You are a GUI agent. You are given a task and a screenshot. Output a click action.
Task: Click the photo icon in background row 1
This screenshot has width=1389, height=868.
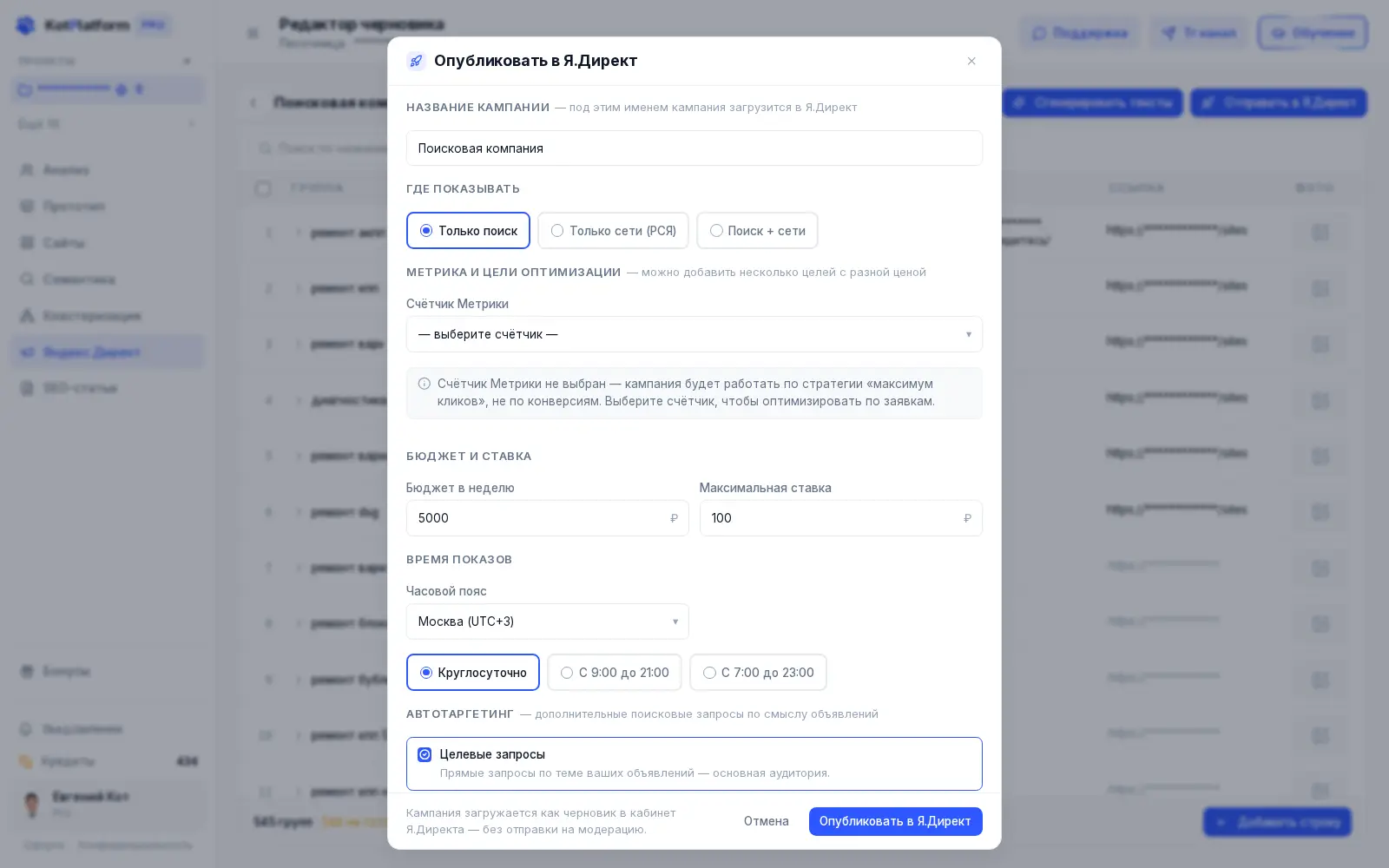[1320, 233]
